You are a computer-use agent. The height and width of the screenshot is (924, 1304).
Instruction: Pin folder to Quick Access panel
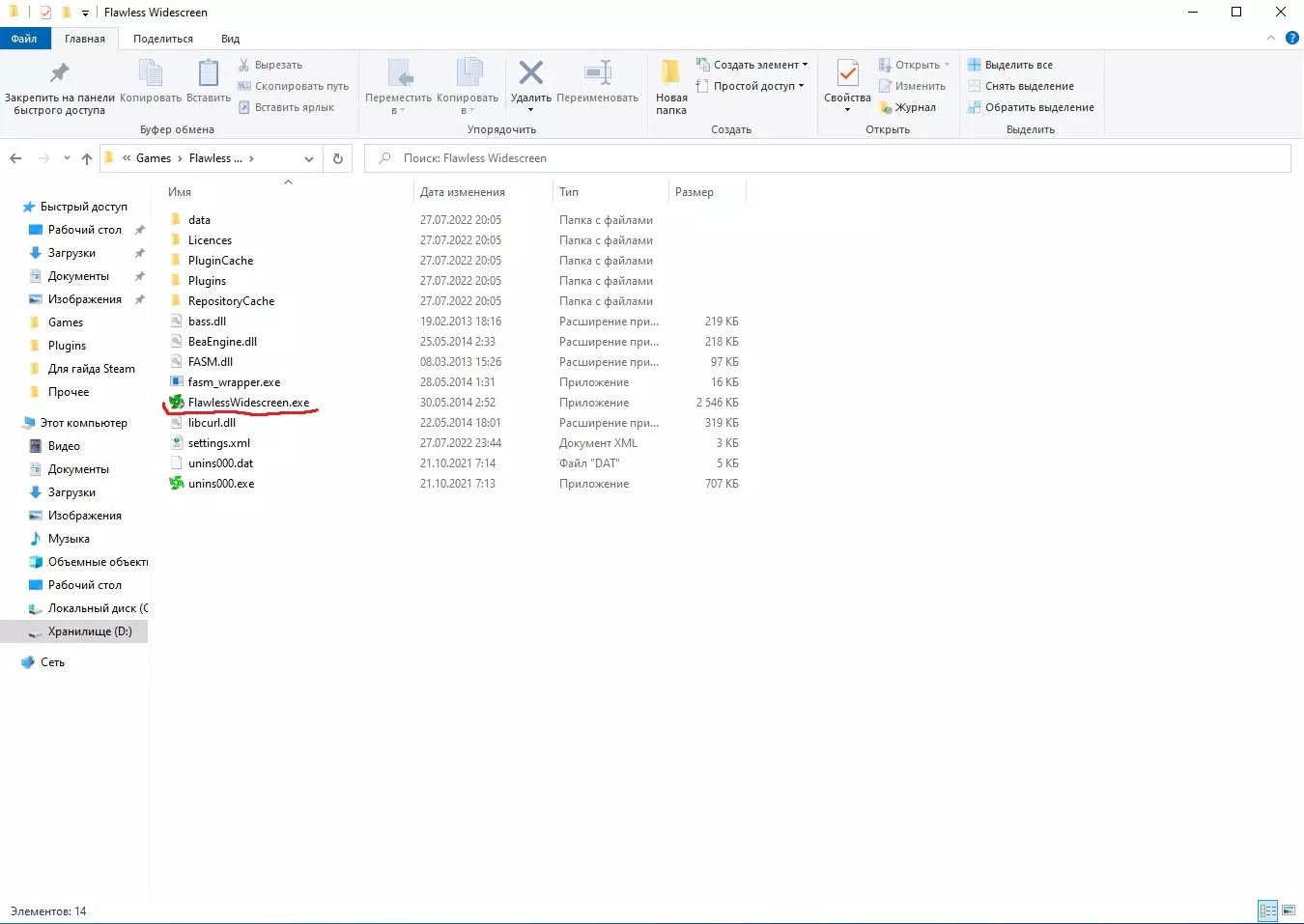60,87
